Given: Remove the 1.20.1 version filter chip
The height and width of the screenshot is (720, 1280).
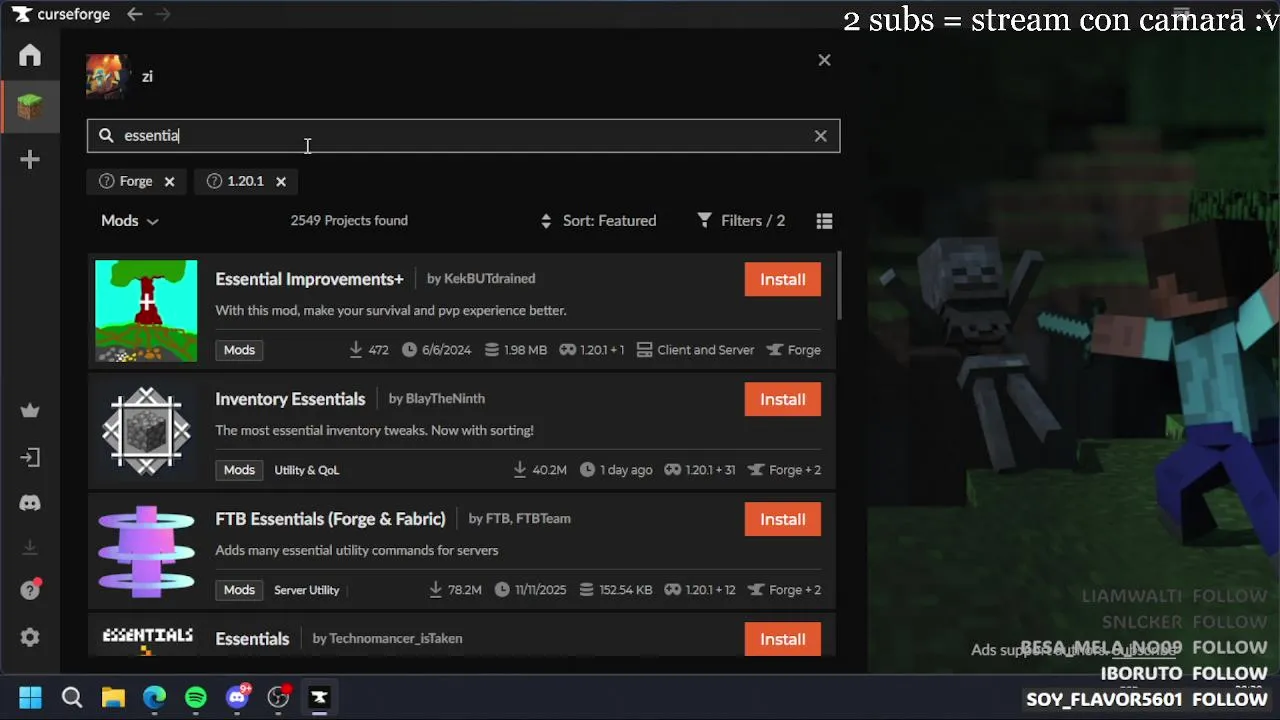Looking at the screenshot, I should [281, 181].
